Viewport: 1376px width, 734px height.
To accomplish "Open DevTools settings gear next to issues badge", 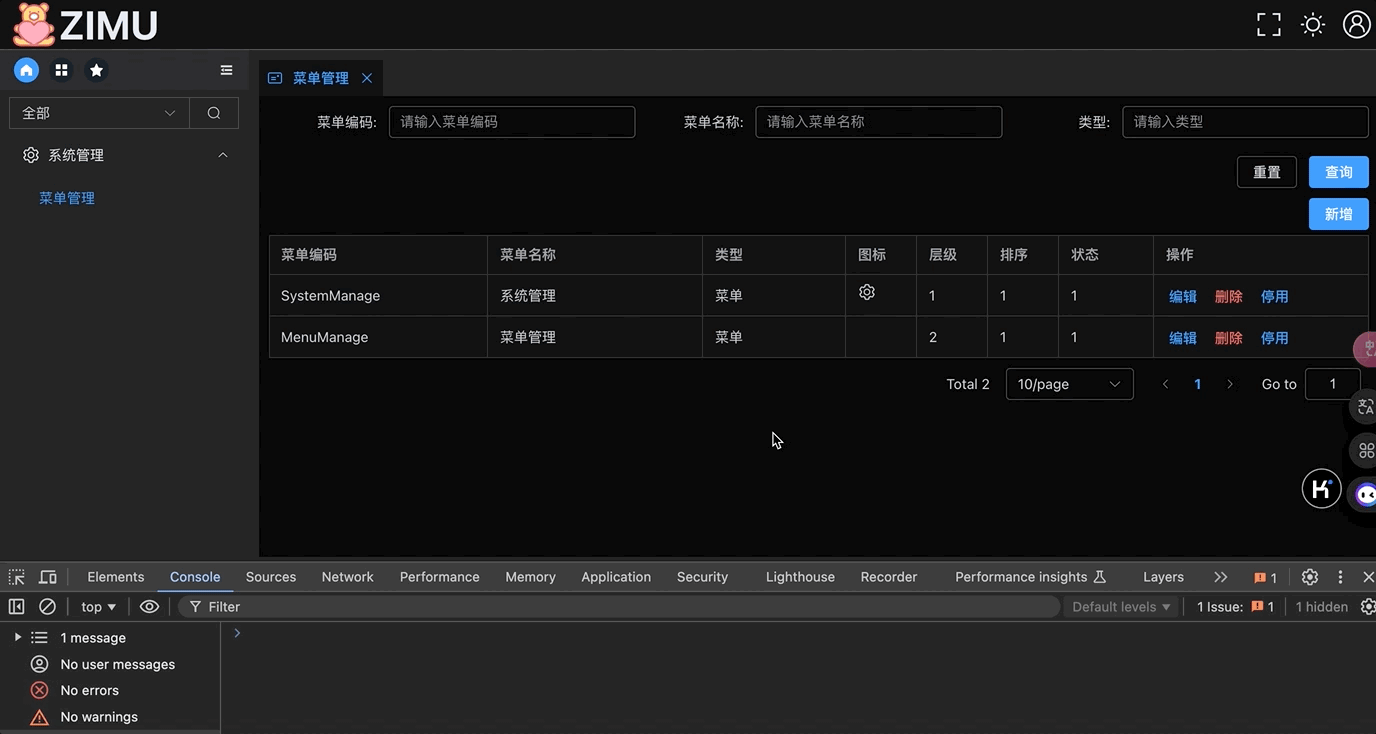I will click(1310, 577).
